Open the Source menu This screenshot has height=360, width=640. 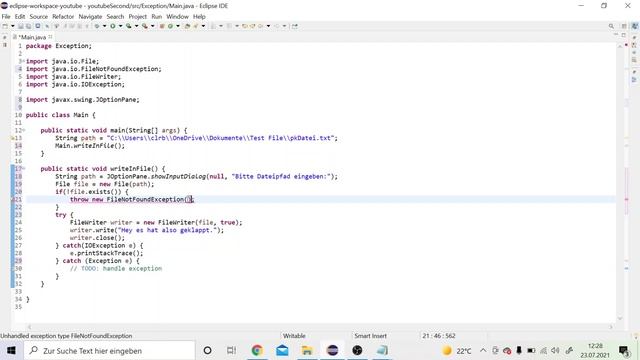pos(39,17)
